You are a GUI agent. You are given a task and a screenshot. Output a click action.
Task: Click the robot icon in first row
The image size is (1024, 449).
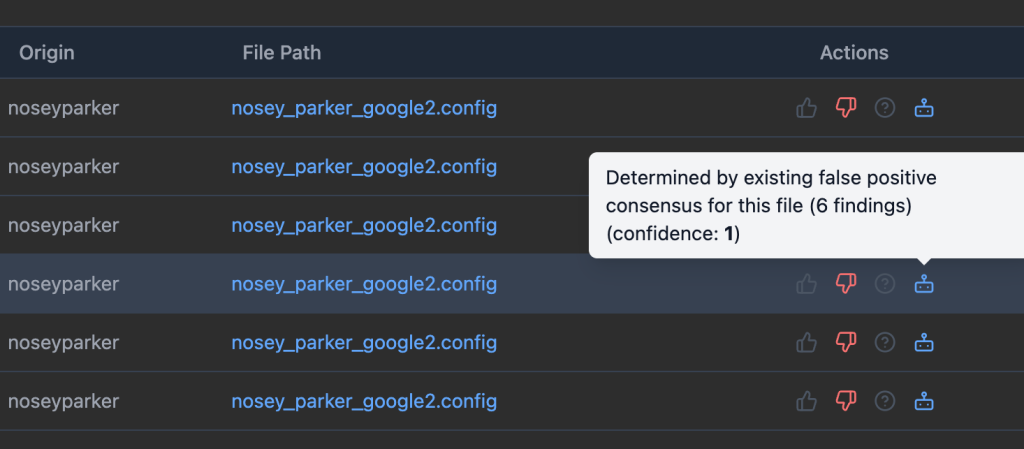click(924, 108)
